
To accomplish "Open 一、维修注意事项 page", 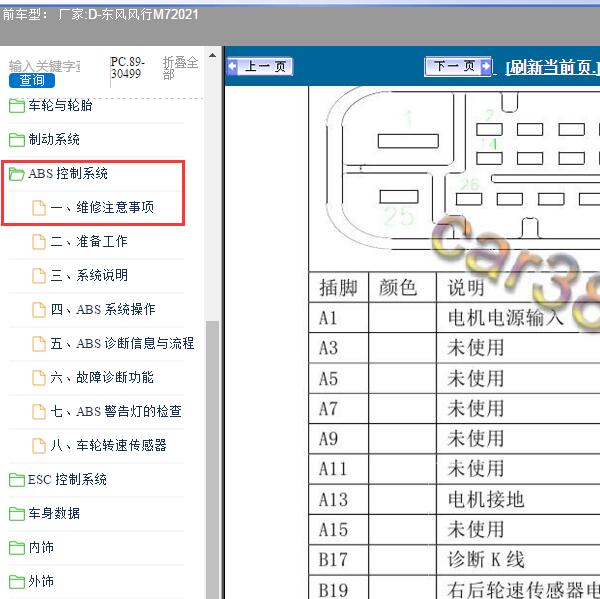I will click(x=102, y=207).
